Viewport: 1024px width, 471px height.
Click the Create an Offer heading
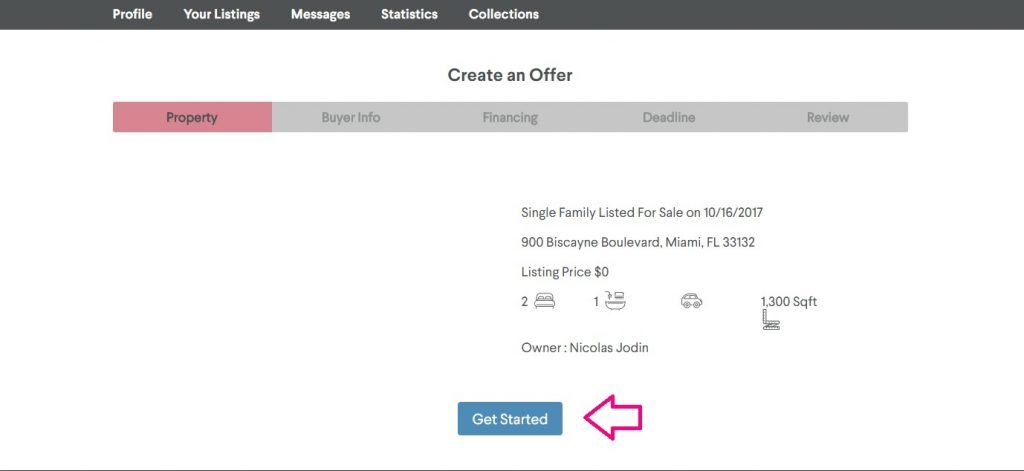(x=510, y=75)
